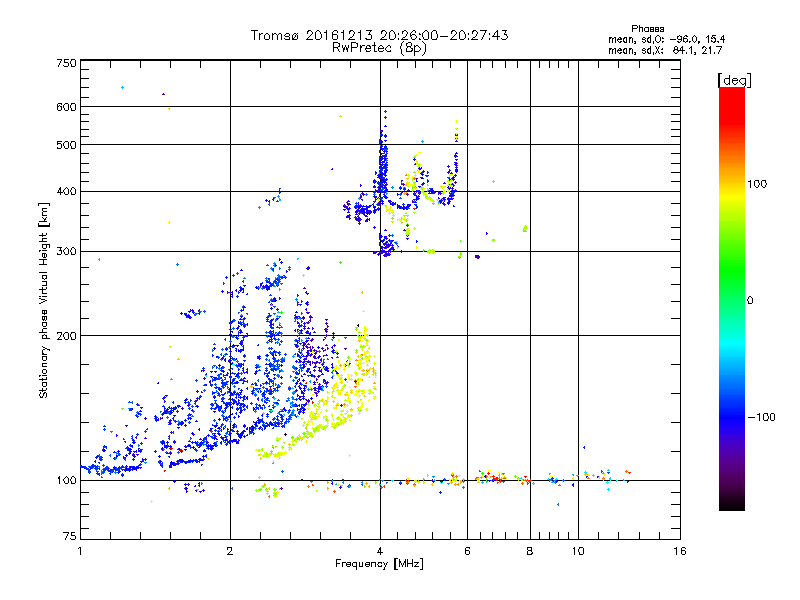Click y-axis tick label '75'
The image size is (800, 600).
tap(70, 536)
